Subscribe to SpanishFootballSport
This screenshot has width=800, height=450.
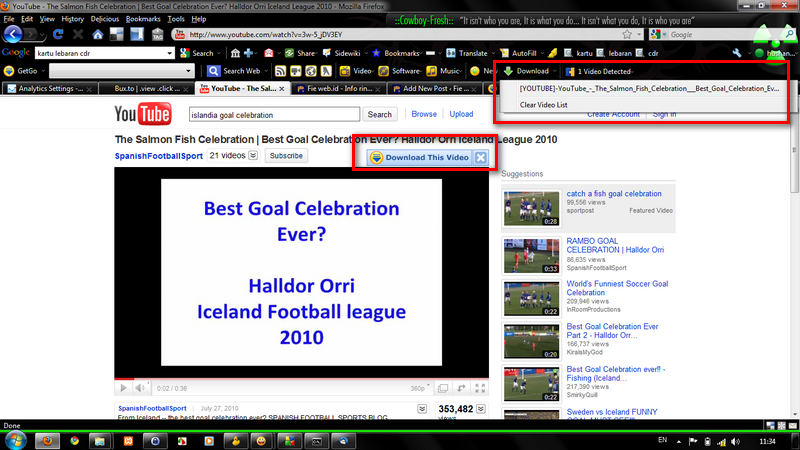[286, 156]
